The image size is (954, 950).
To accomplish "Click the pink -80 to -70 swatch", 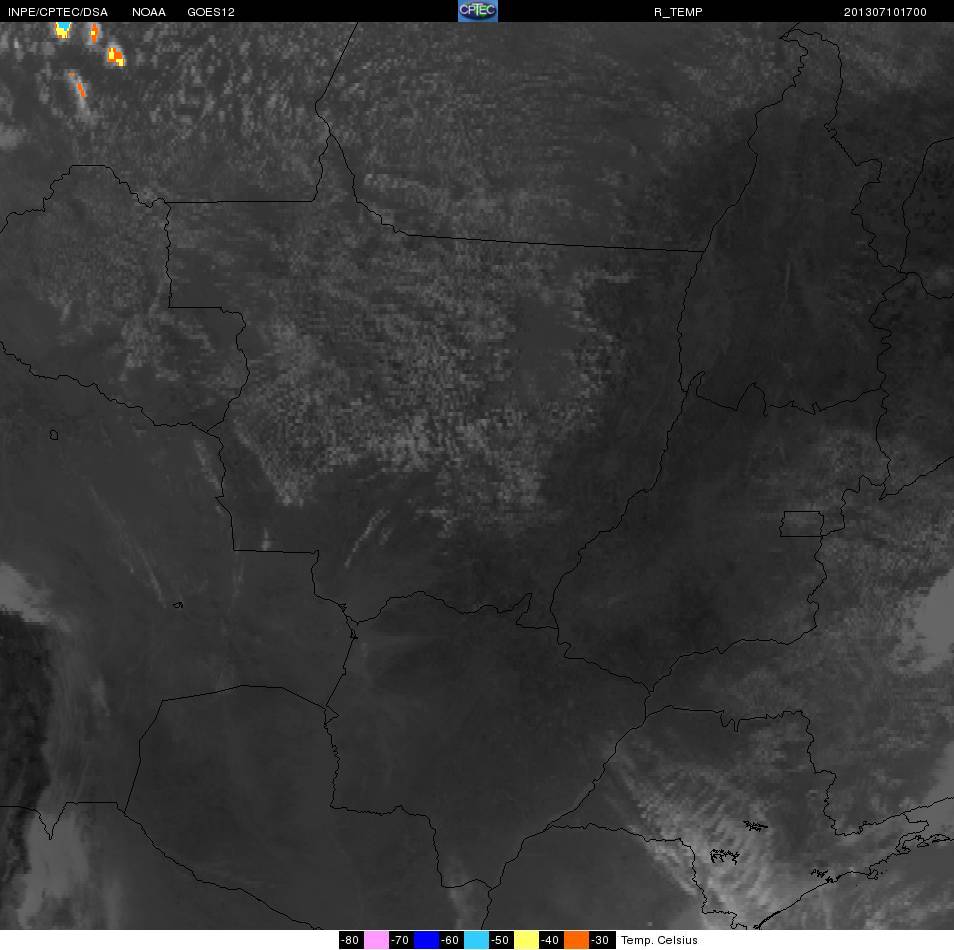I will click(377, 940).
